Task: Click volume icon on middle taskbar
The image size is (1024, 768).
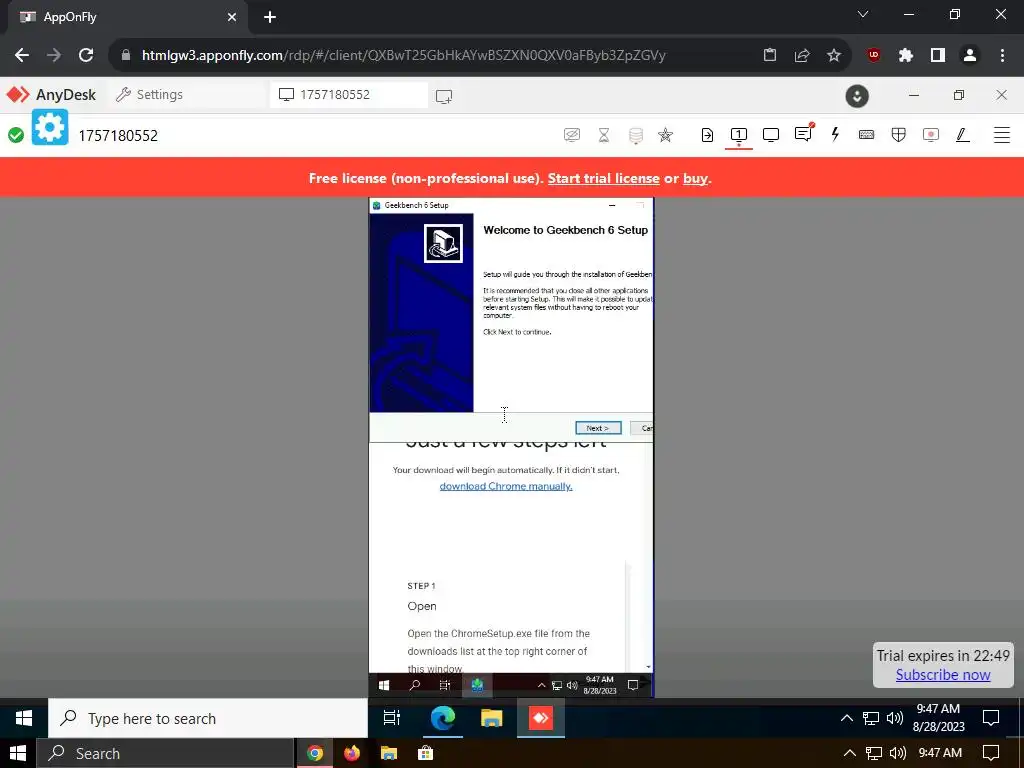Action: coord(895,718)
